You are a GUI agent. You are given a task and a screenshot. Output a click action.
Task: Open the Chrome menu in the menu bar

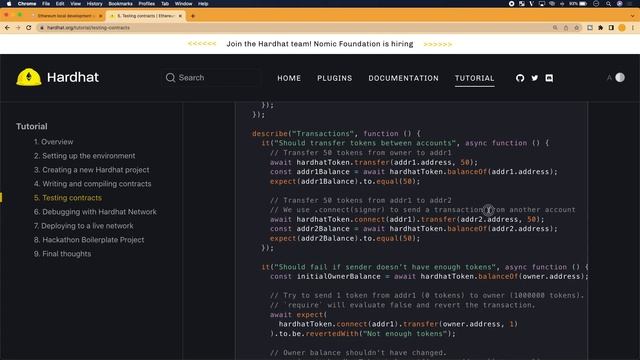pos(27,4)
